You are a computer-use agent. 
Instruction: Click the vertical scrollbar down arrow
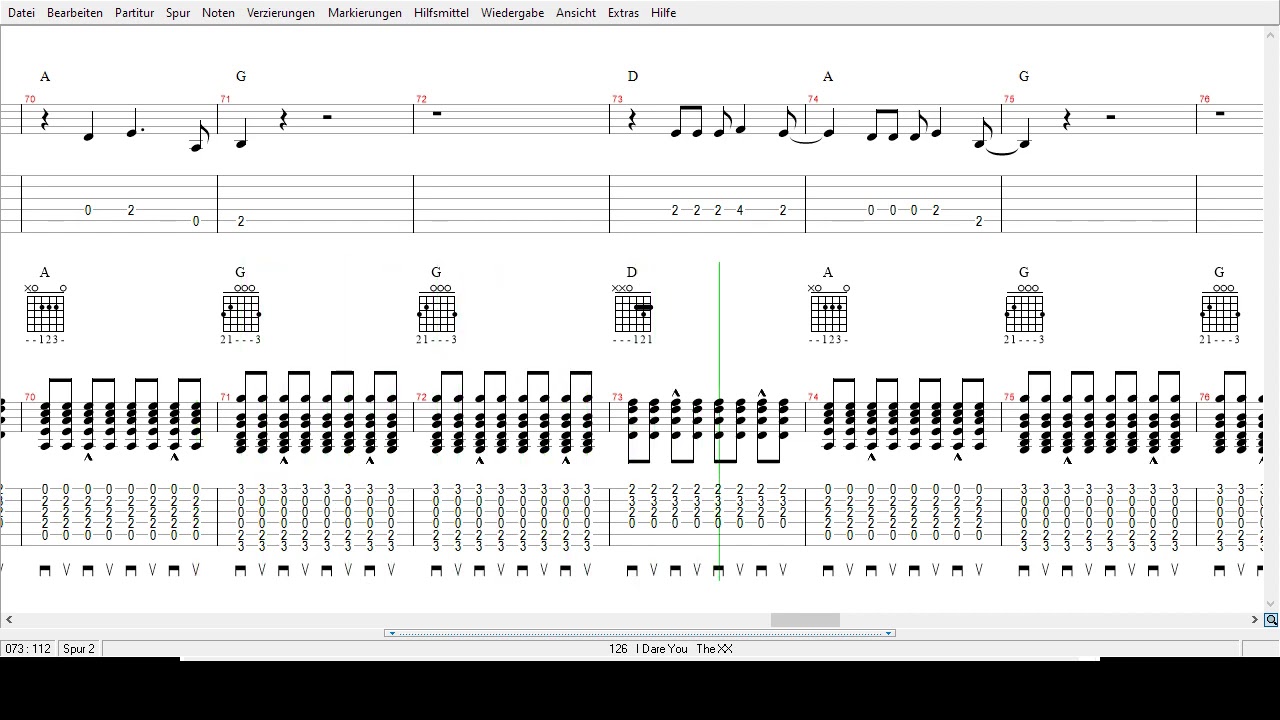tap(1271, 604)
